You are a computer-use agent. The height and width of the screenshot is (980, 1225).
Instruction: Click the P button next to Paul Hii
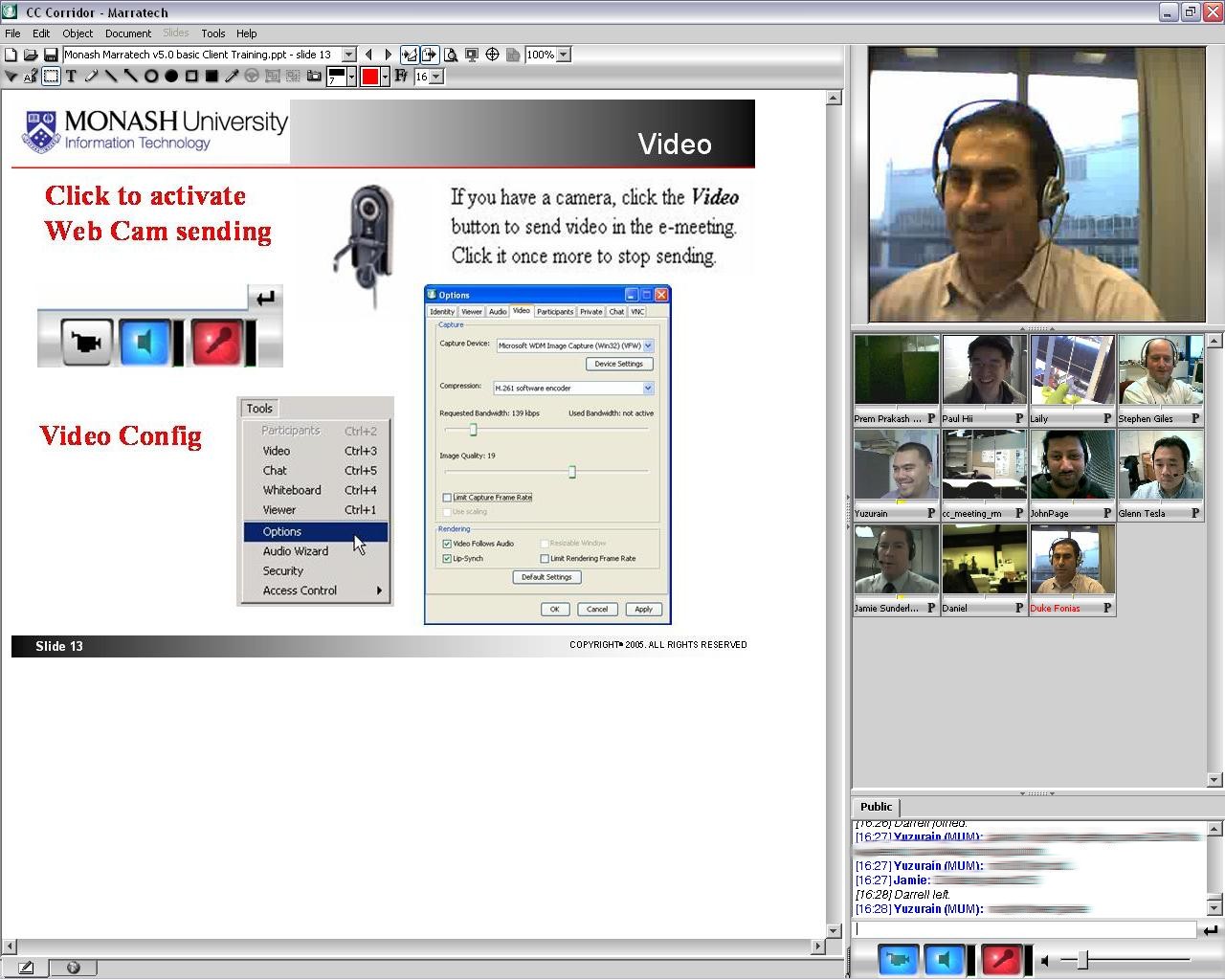coord(1018,418)
